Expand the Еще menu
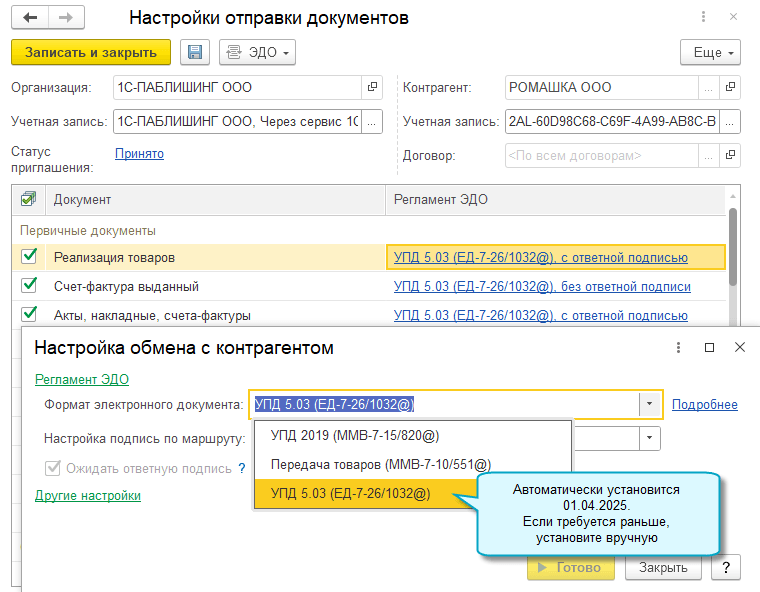This screenshot has width=760, height=592. [709, 52]
